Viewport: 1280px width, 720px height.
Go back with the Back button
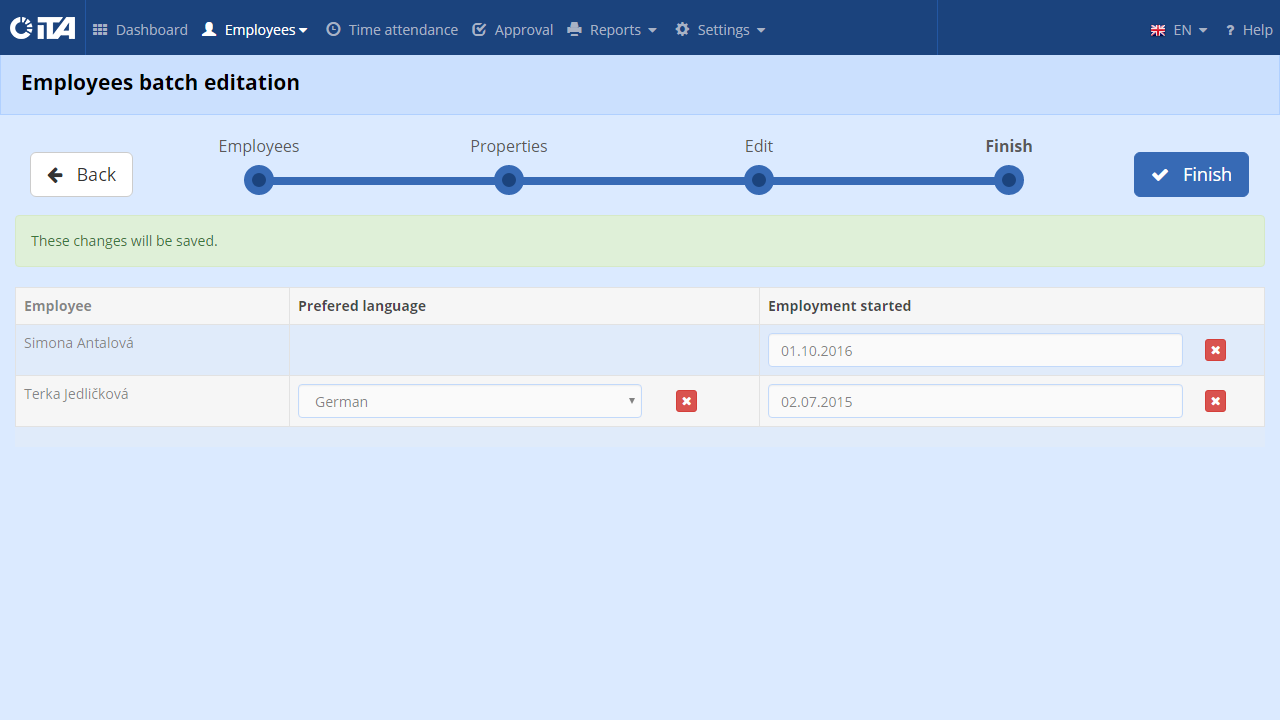point(81,174)
